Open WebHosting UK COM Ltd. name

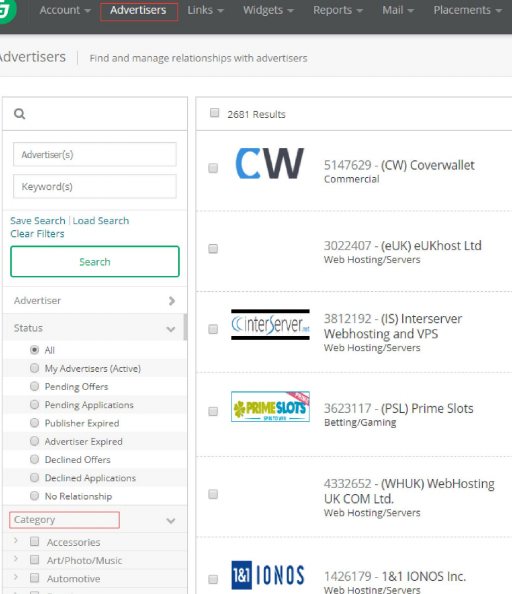click(409, 491)
